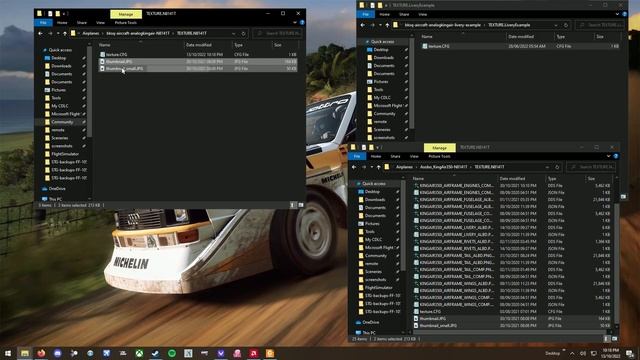Open ribbon help in the 3-item window
The height and width of the screenshot is (360, 640).
(302, 23)
